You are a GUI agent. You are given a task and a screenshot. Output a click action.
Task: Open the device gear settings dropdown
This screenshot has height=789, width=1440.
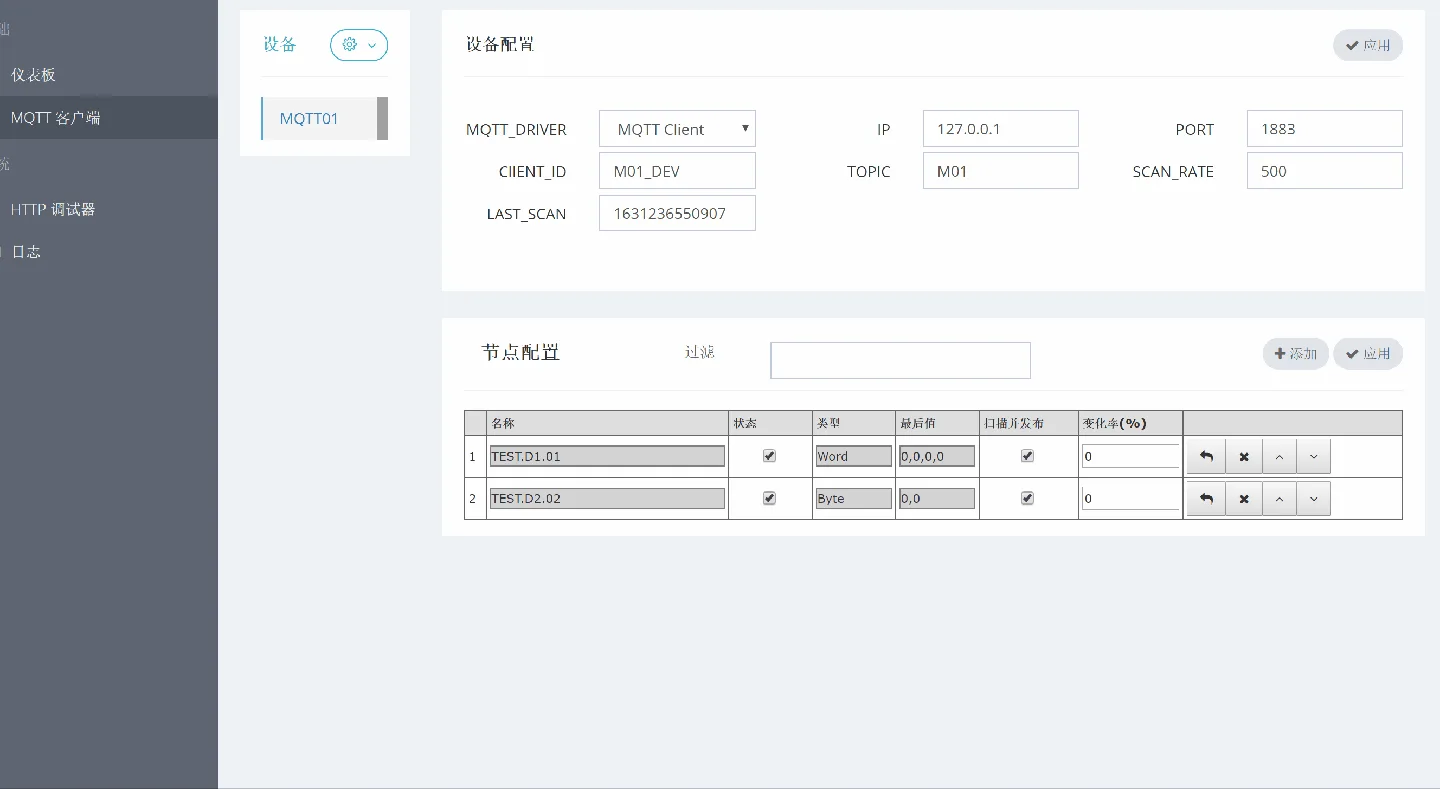(x=359, y=45)
